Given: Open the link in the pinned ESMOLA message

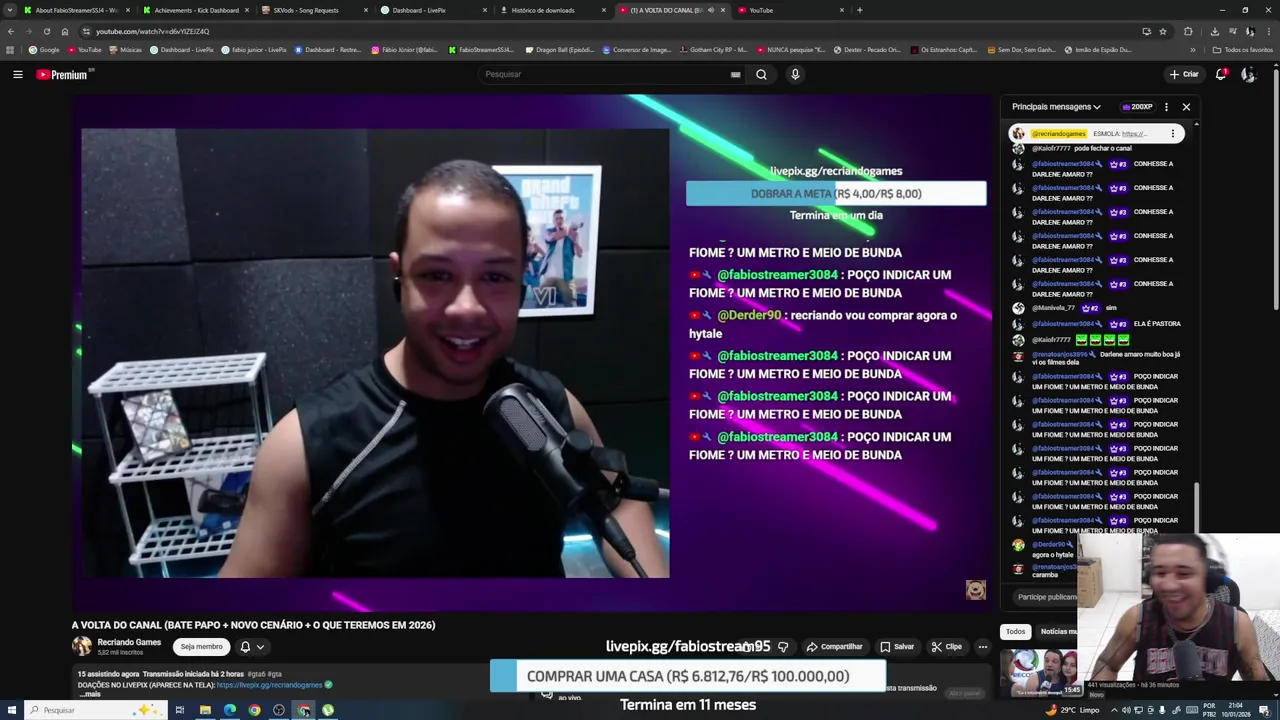Looking at the screenshot, I should coord(1134,133).
